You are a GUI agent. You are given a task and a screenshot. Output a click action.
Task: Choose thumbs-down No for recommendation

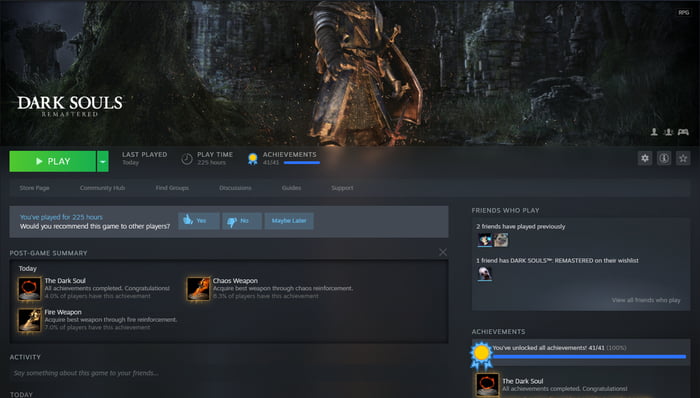pos(242,221)
